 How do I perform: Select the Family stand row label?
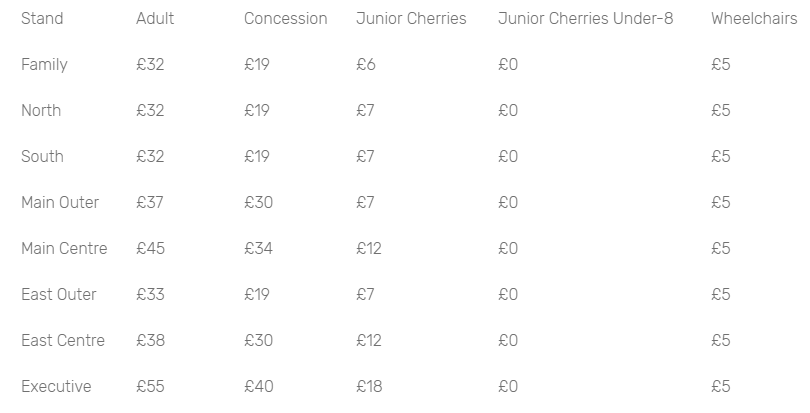(44, 65)
